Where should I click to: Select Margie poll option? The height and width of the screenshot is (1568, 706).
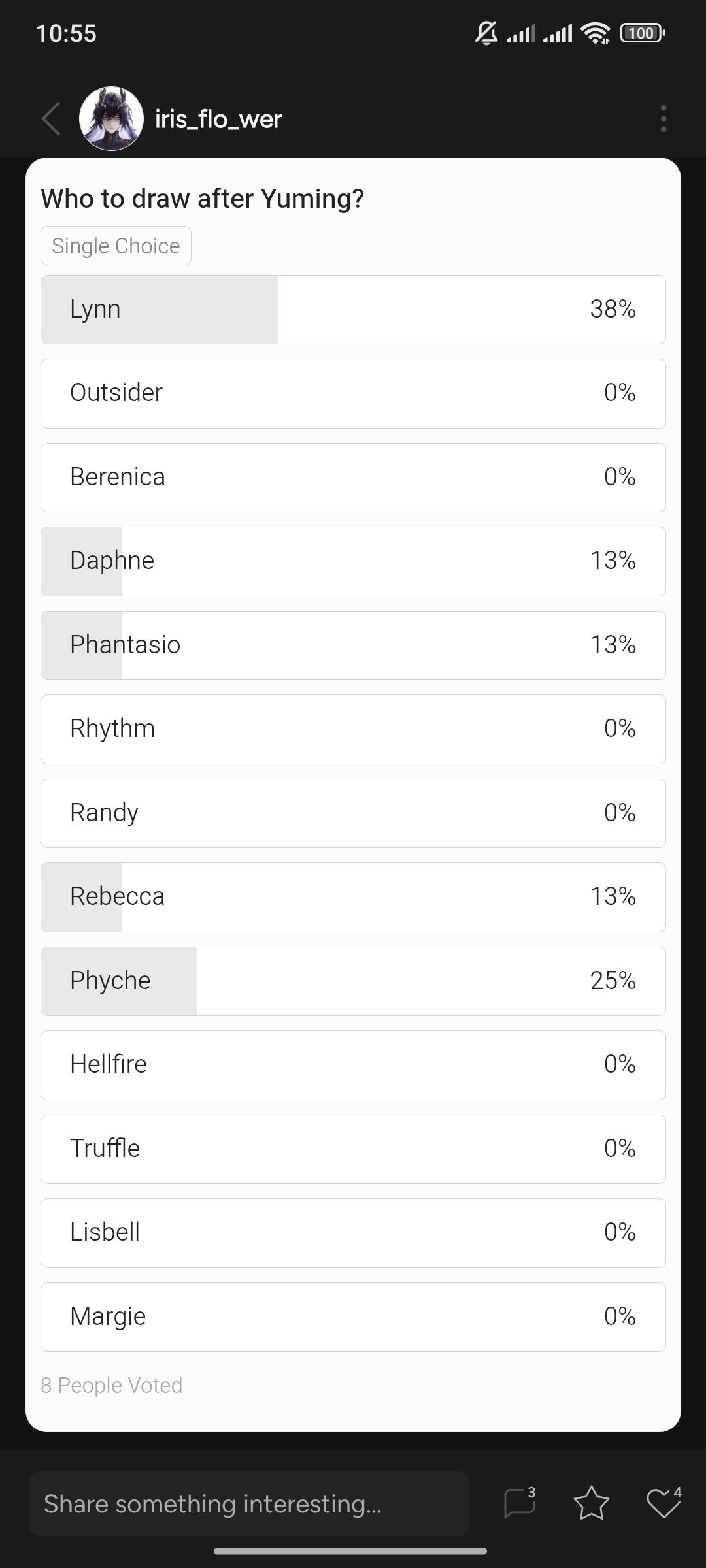point(353,1317)
